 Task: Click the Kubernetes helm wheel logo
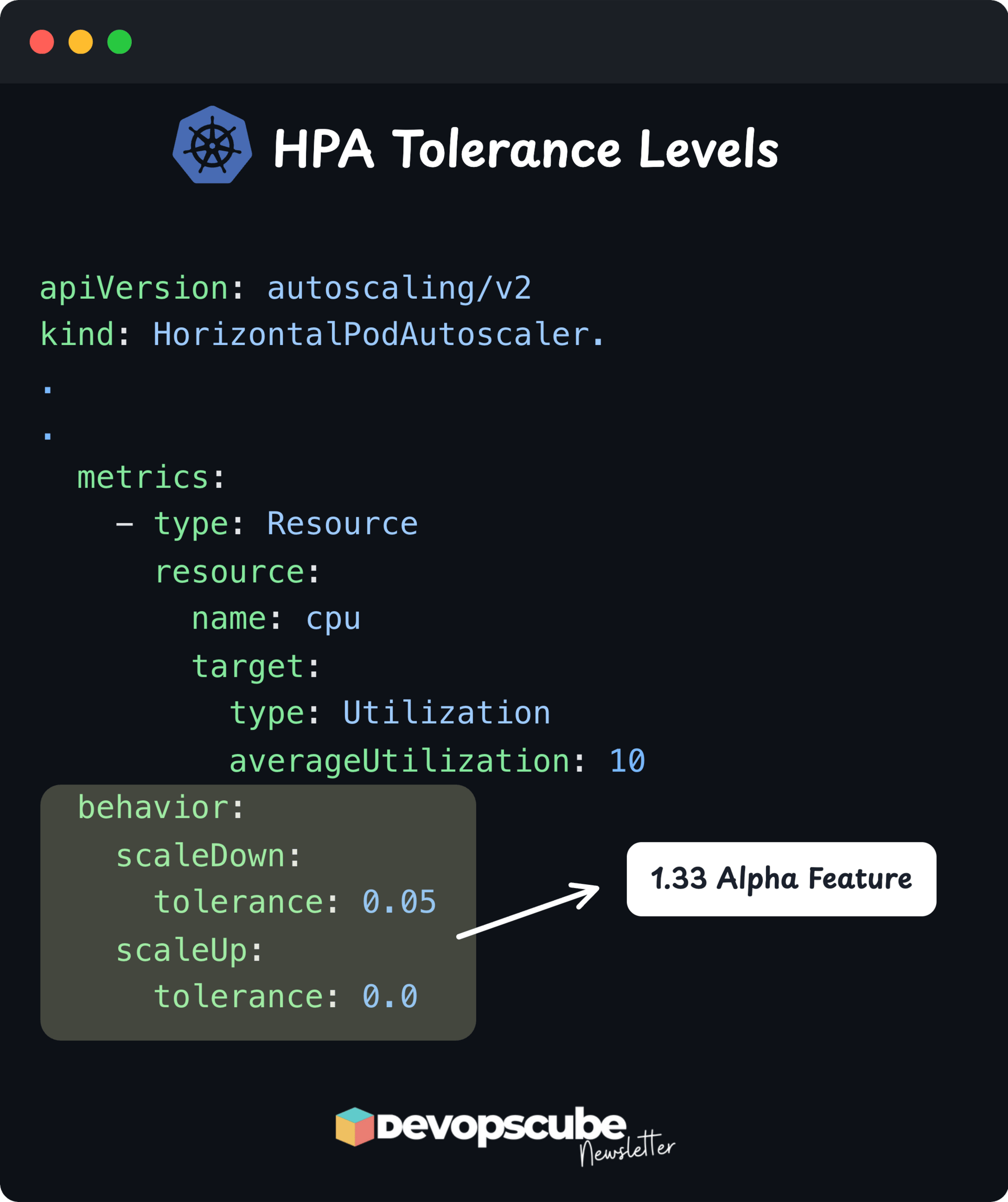212,145
